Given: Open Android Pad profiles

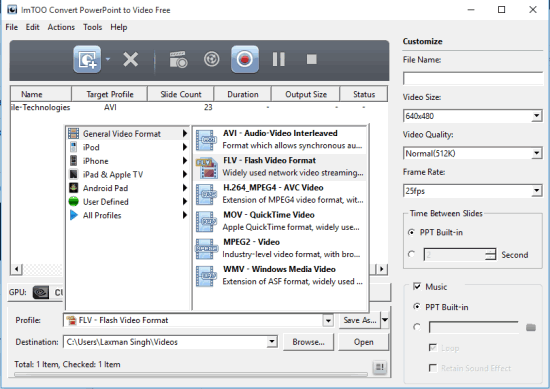Looking at the screenshot, I should (x=128, y=188).
